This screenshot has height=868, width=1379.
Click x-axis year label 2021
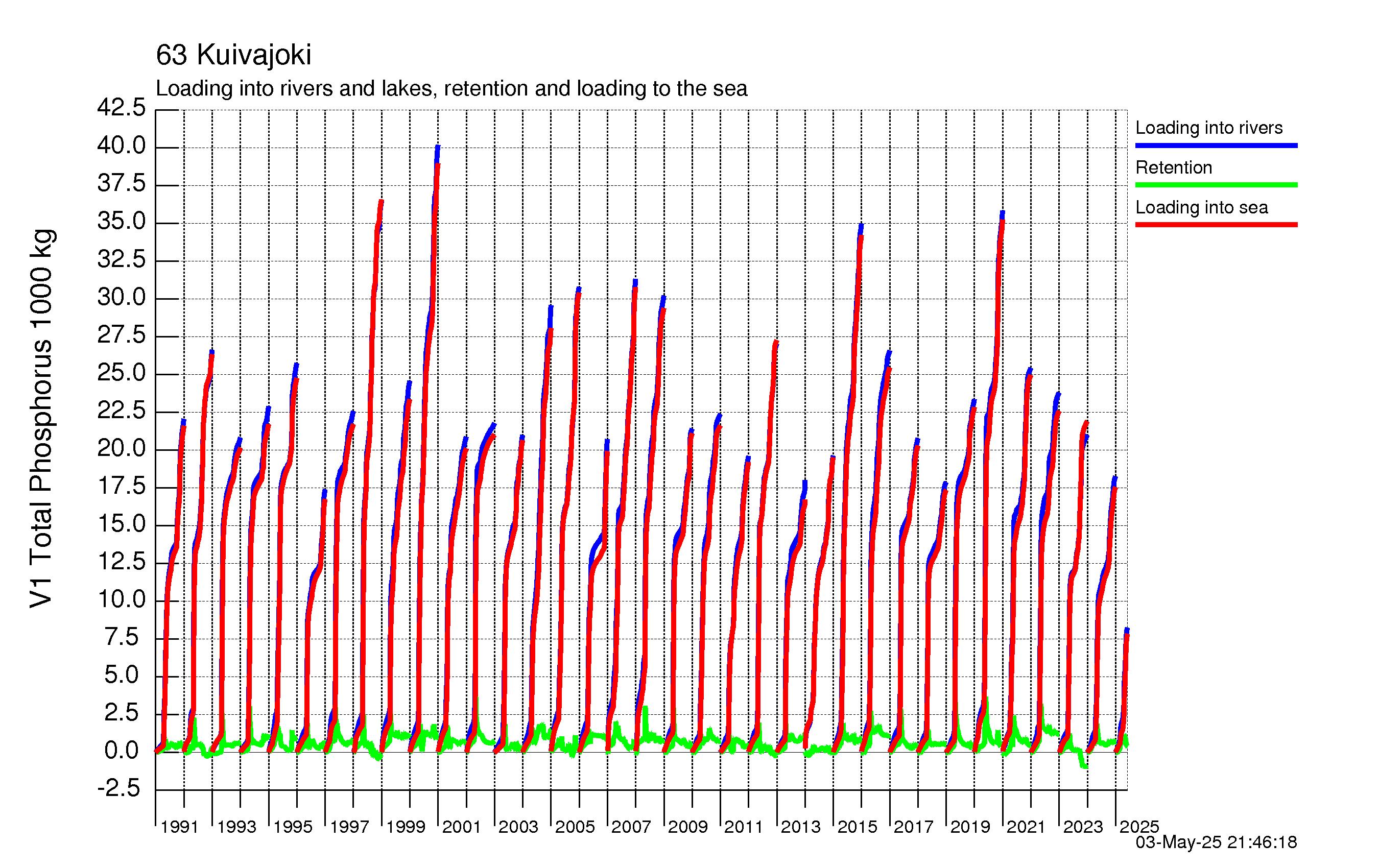tap(1026, 827)
